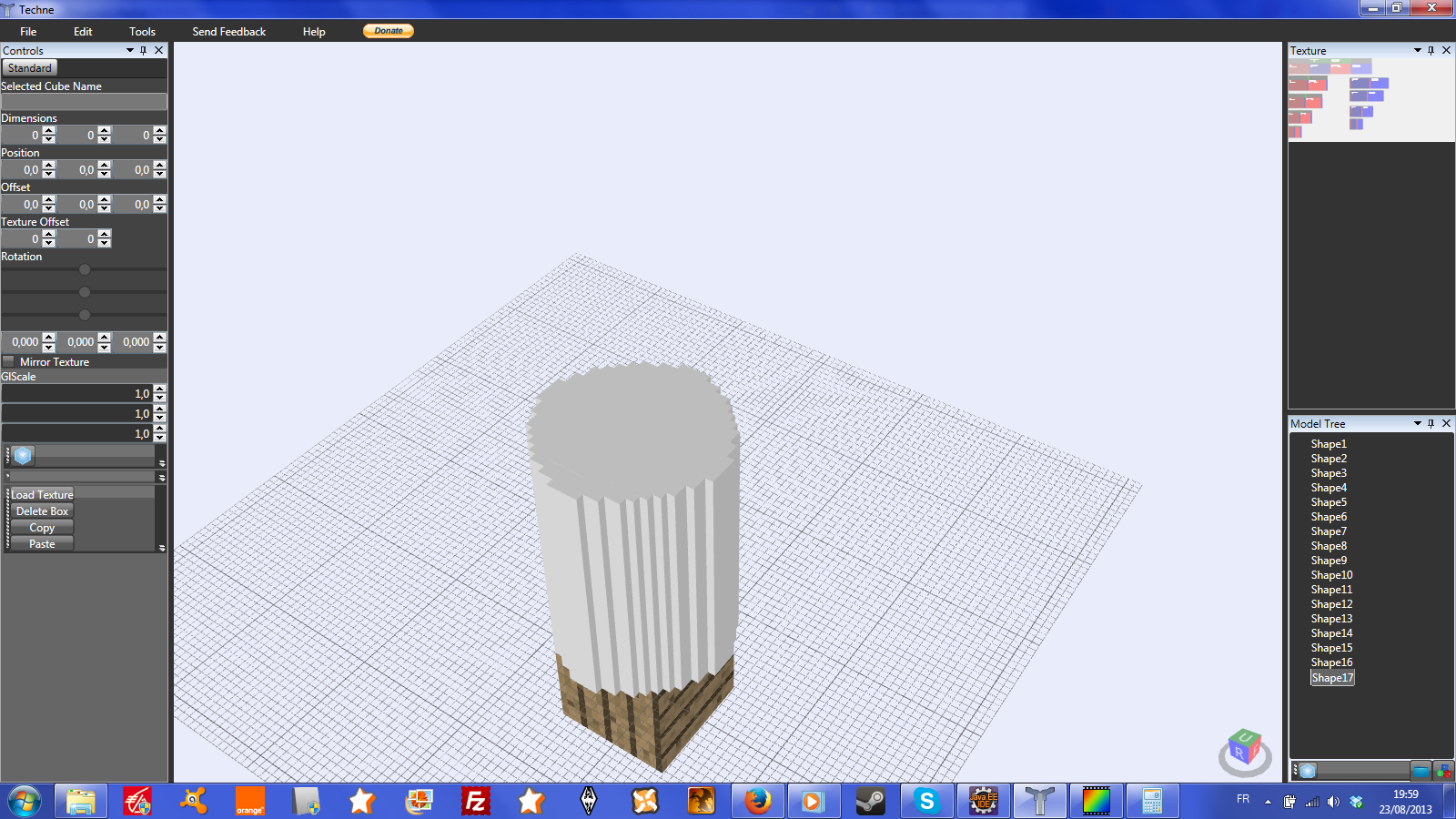Increase the first Position value
The height and width of the screenshot is (819, 1456).
coord(49,165)
